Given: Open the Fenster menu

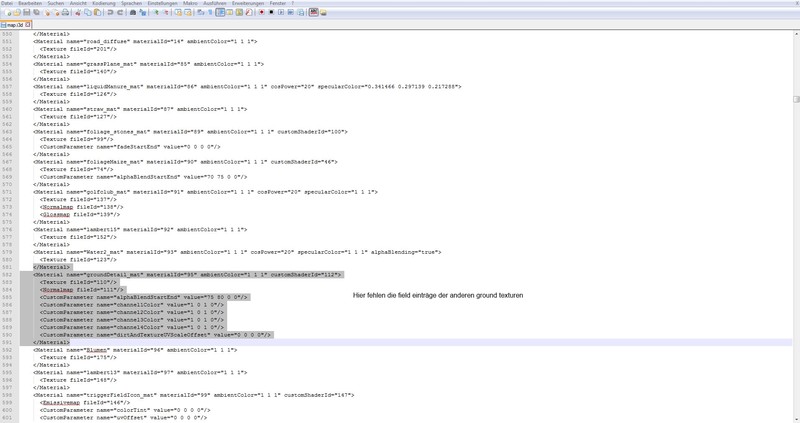Looking at the screenshot, I should (x=278, y=3).
